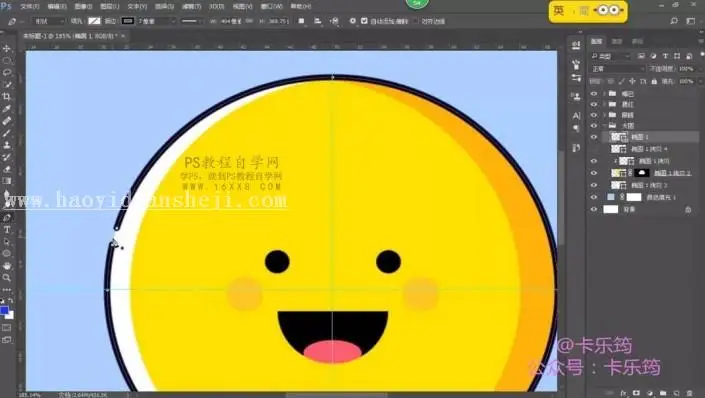This screenshot has height=398, width=705.
Task: Click the blue foreground color swatch
Action: click(x=4, y=310)
